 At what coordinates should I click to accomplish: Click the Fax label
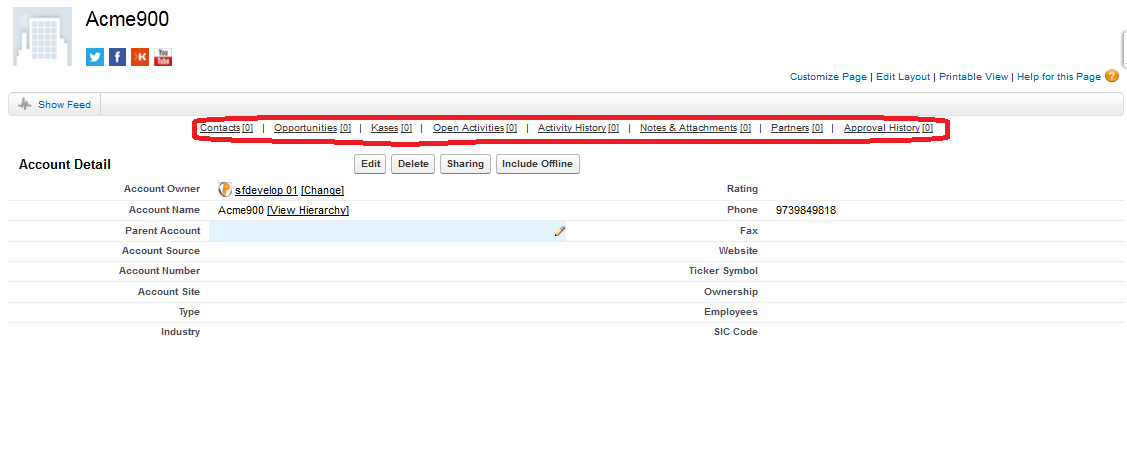749,231
